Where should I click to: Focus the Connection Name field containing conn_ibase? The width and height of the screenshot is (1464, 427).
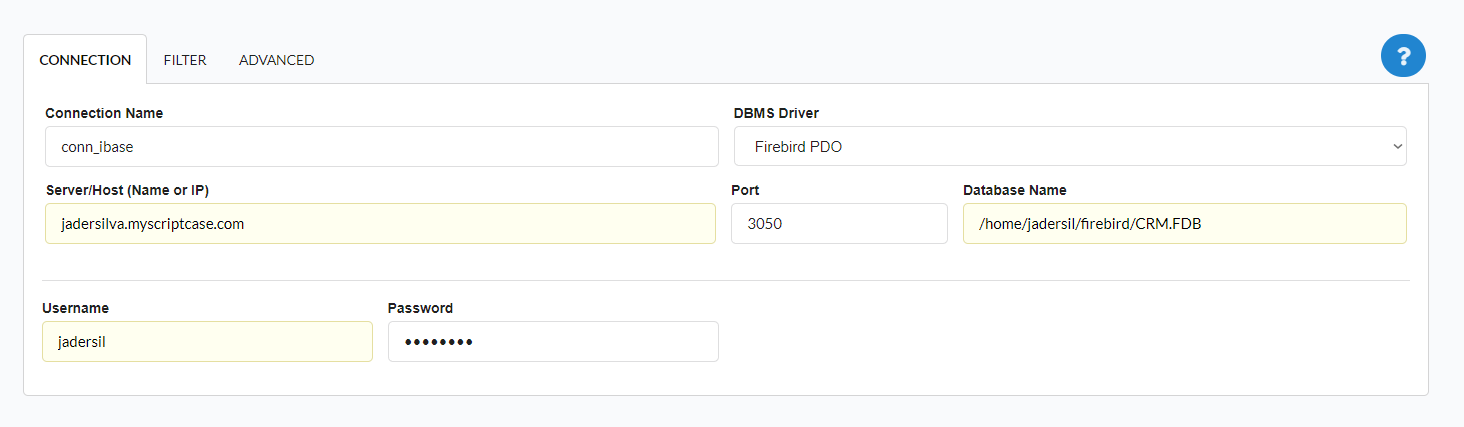(382, 146)
